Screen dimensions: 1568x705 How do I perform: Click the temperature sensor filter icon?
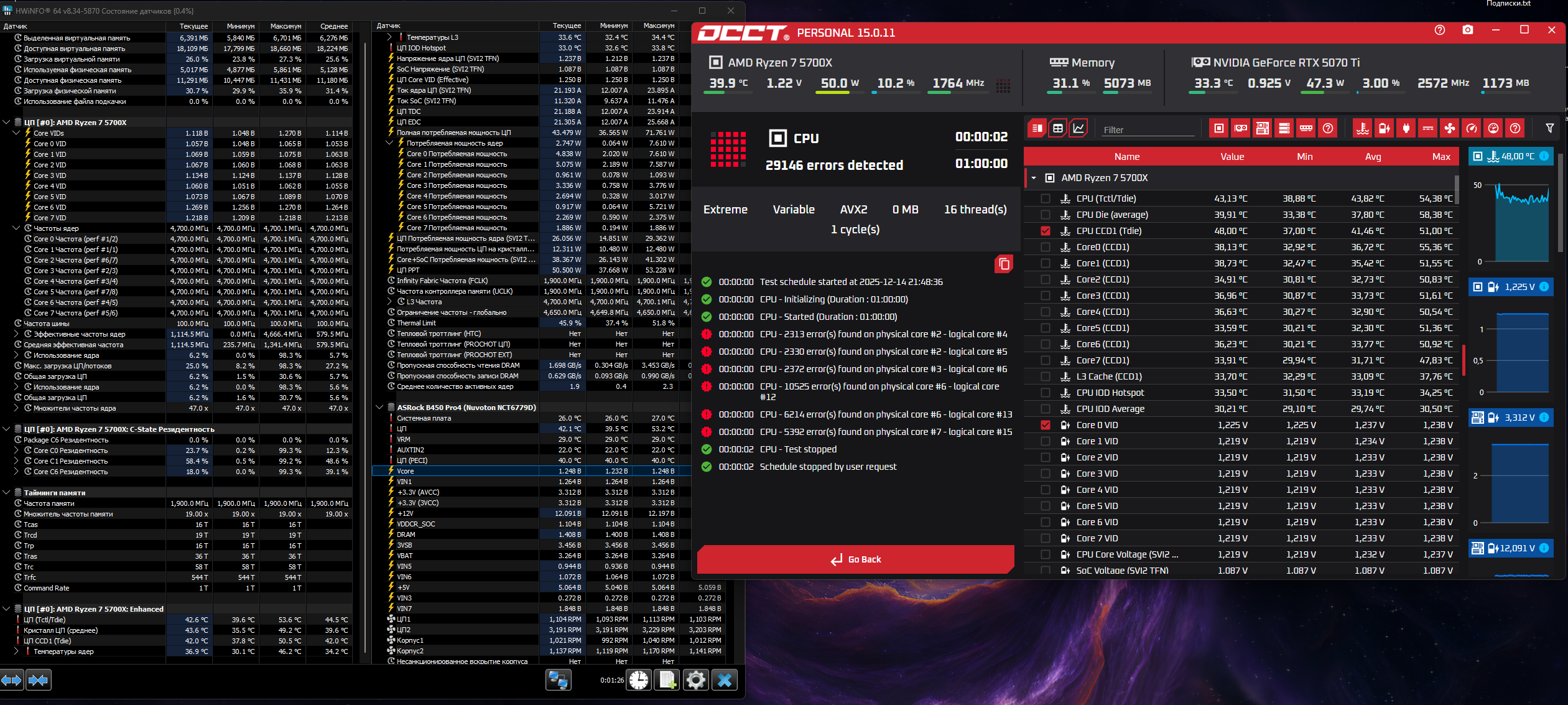tap(1362, 129)
